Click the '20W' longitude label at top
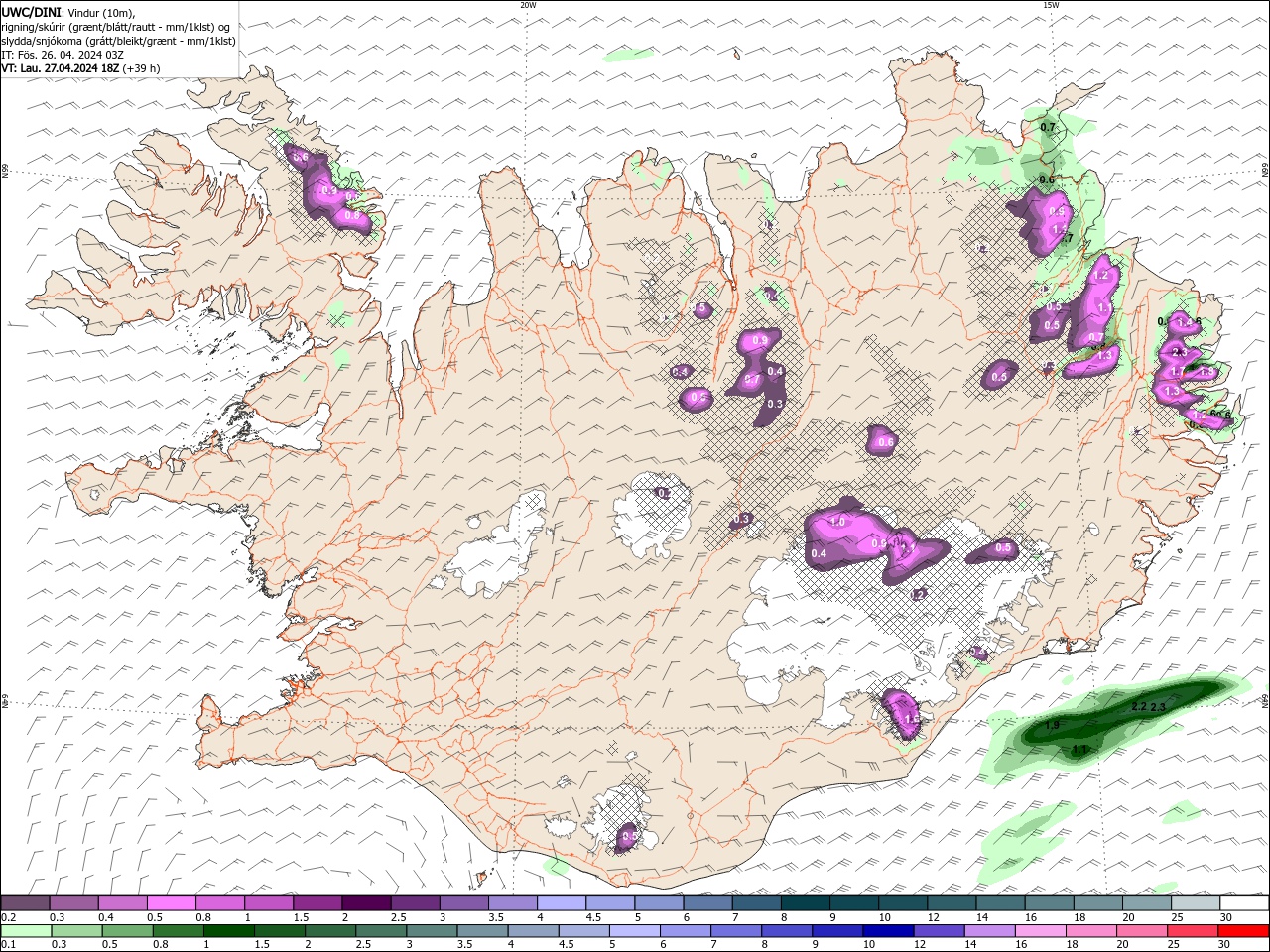 coord(528,5)
